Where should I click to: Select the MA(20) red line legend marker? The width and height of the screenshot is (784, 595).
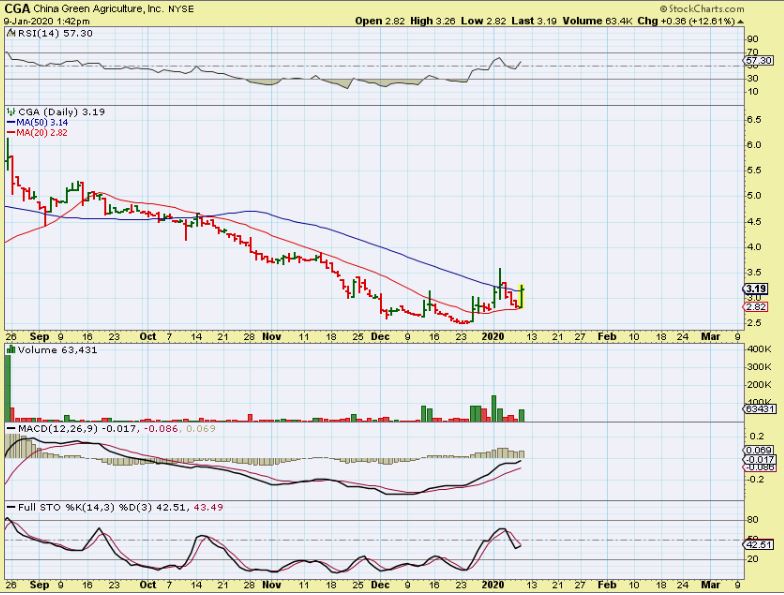11,131
